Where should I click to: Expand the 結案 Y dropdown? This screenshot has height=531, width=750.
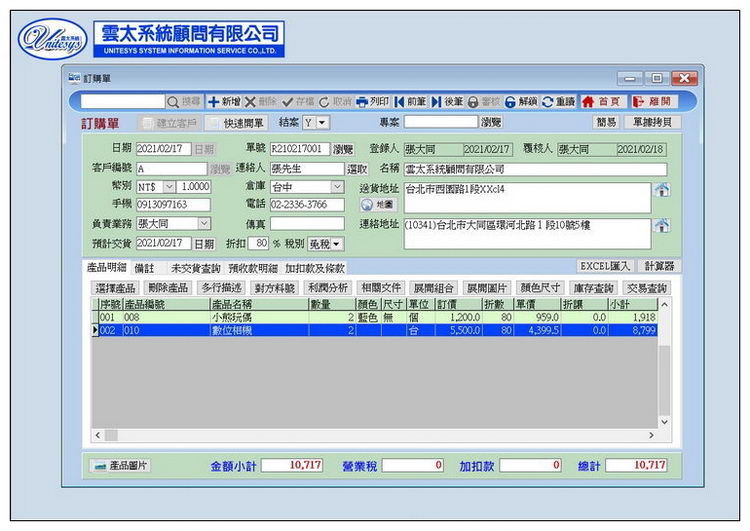pyautogui.click(x=323, y=123)
